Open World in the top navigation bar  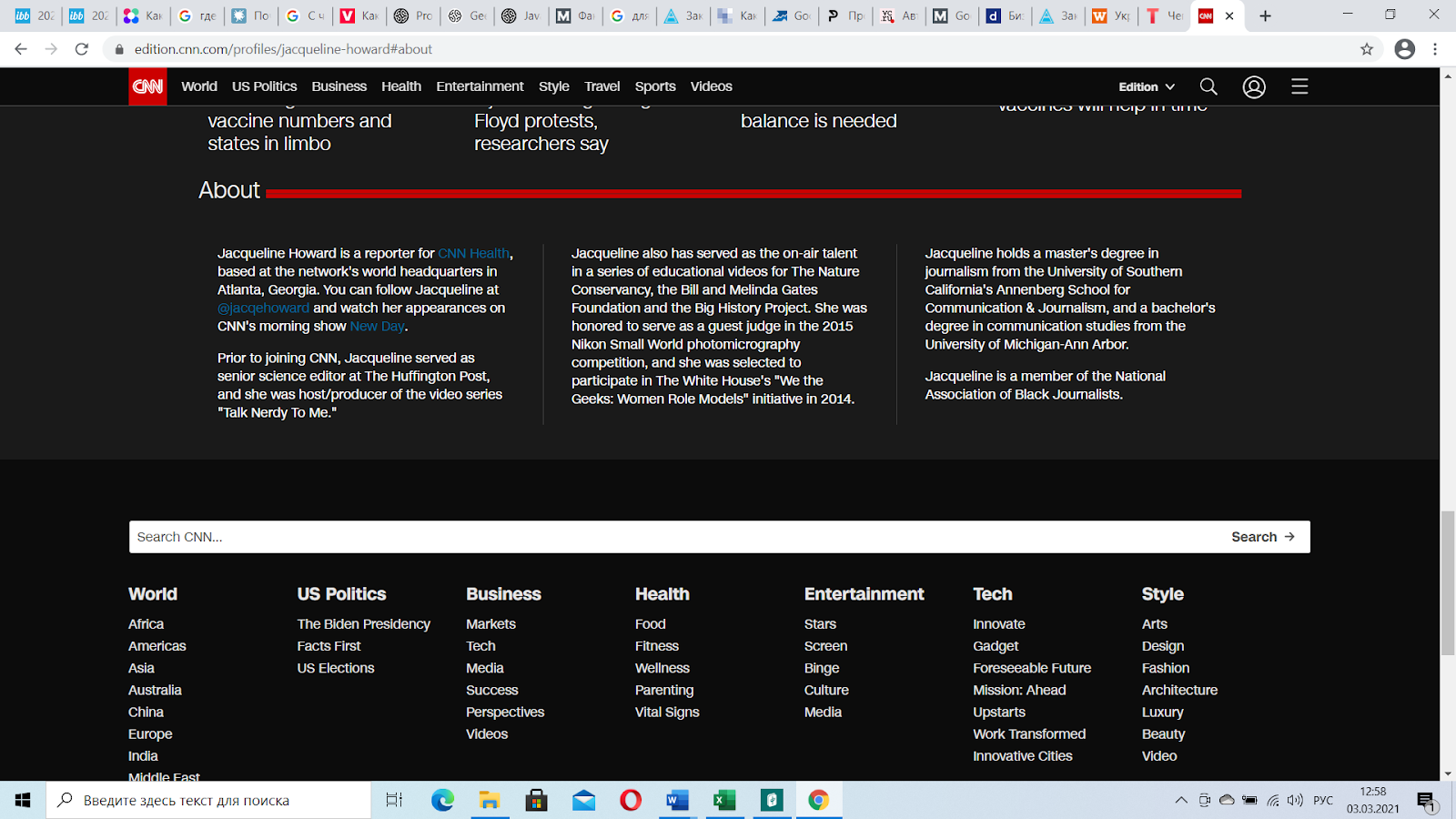(199, 86)
